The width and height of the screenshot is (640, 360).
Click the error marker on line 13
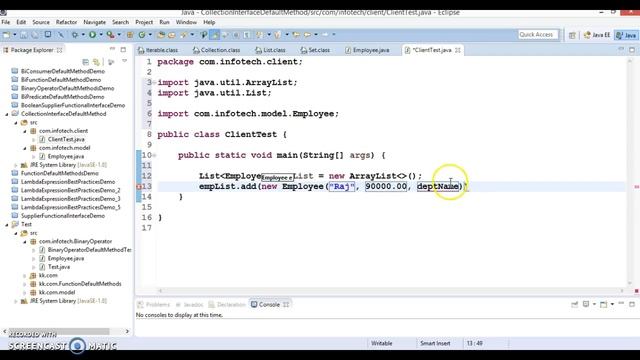(x=138, y=187)
